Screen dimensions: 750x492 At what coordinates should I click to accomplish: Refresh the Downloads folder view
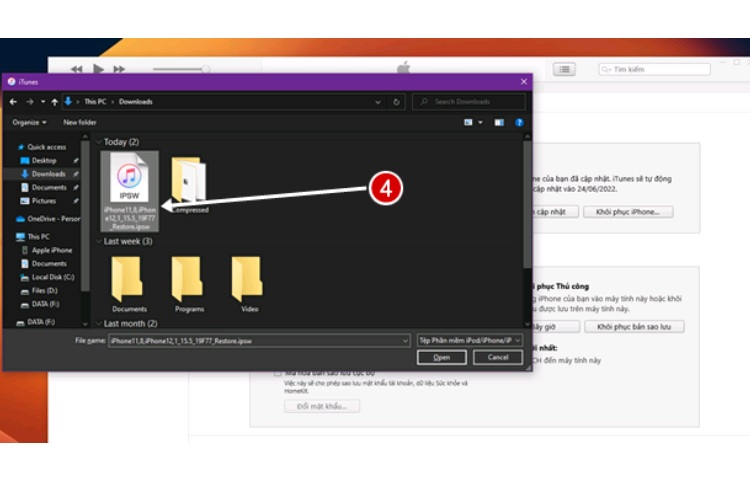[x=396, y=102]
